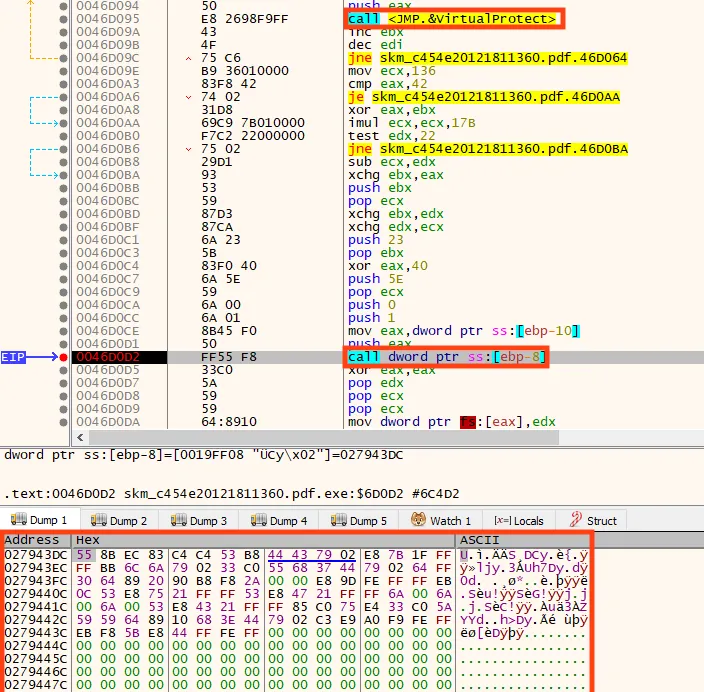Click the info line showing =027943DC

(x=203, y=455)
